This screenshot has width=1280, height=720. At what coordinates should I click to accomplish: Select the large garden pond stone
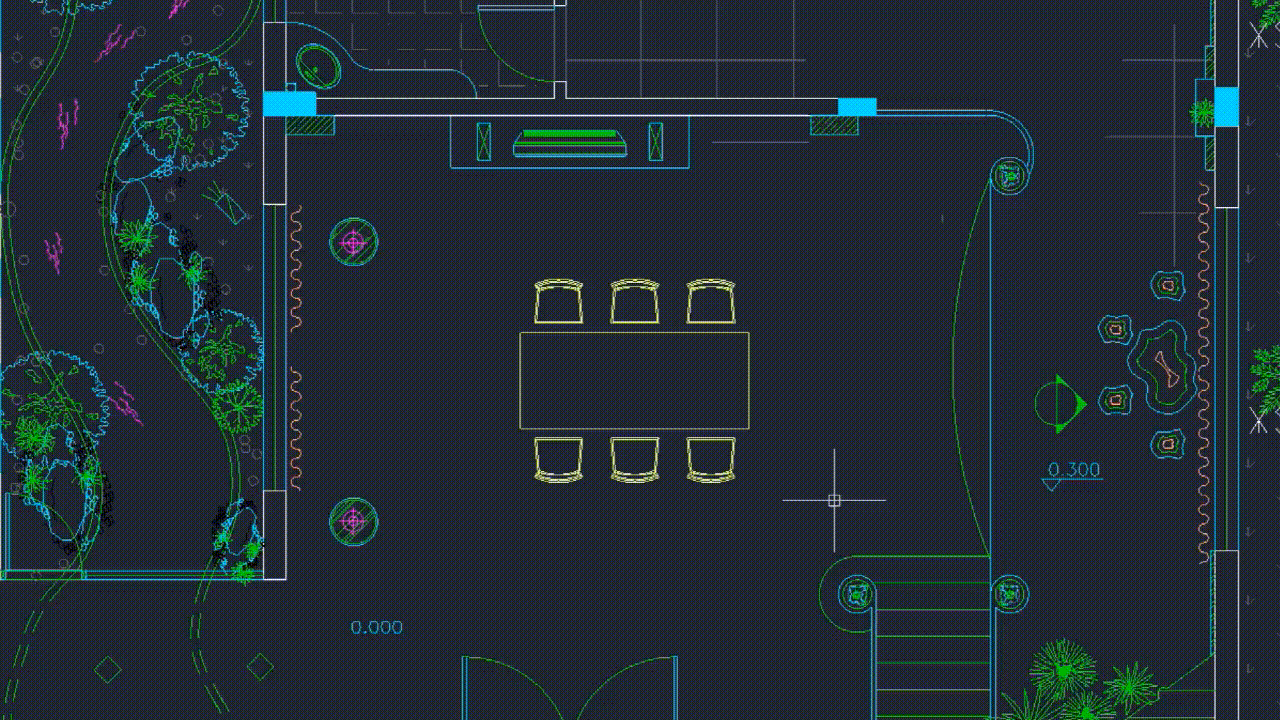coord(1162,366)
